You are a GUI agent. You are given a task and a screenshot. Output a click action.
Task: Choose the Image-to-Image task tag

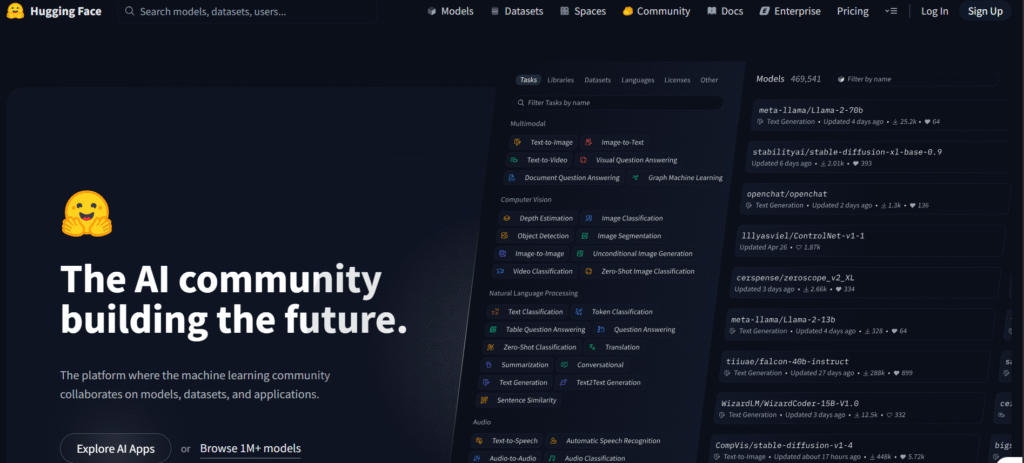(x=533, y=253)
